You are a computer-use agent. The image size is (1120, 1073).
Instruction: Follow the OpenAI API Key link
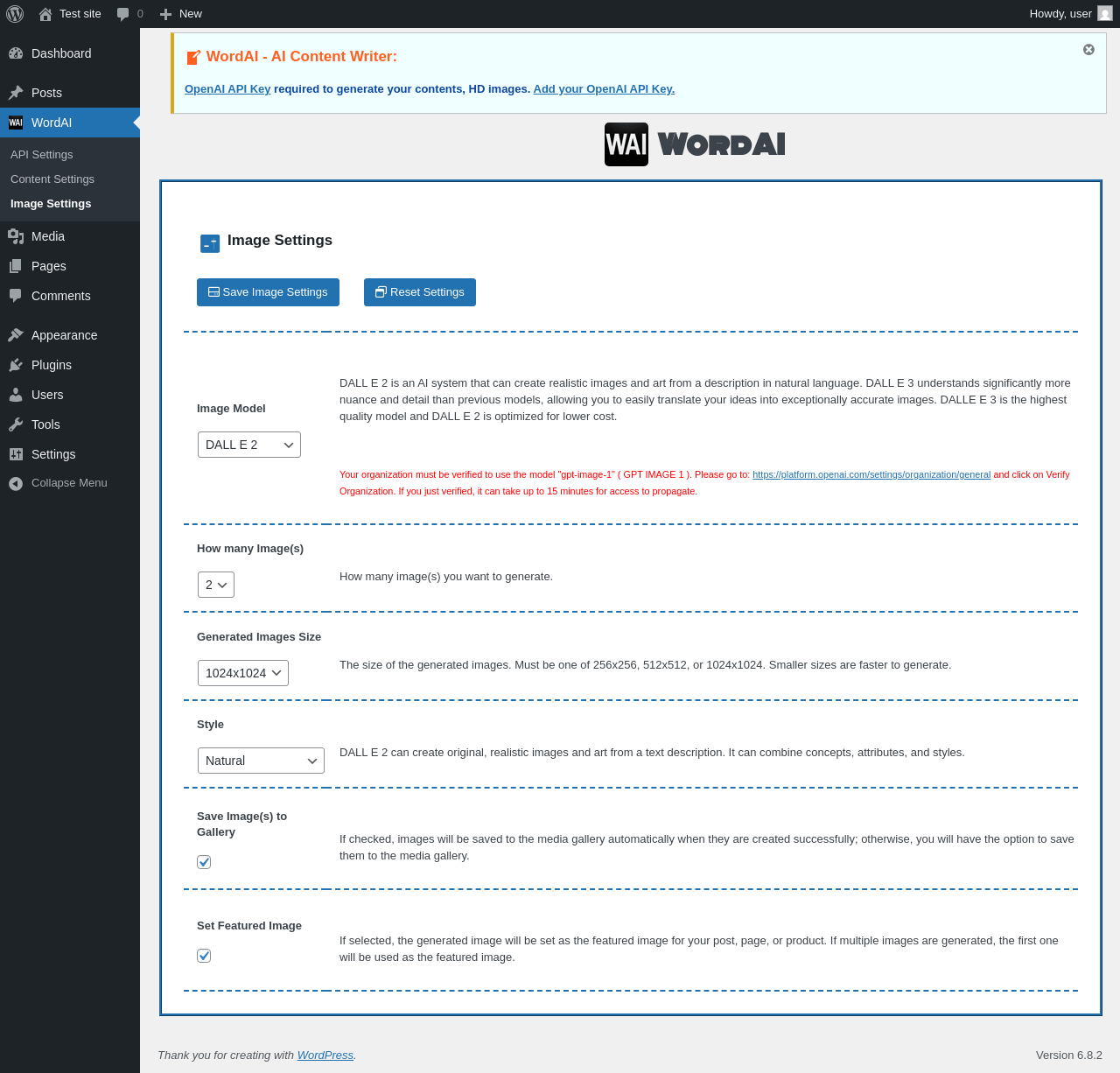pos(227,89)
